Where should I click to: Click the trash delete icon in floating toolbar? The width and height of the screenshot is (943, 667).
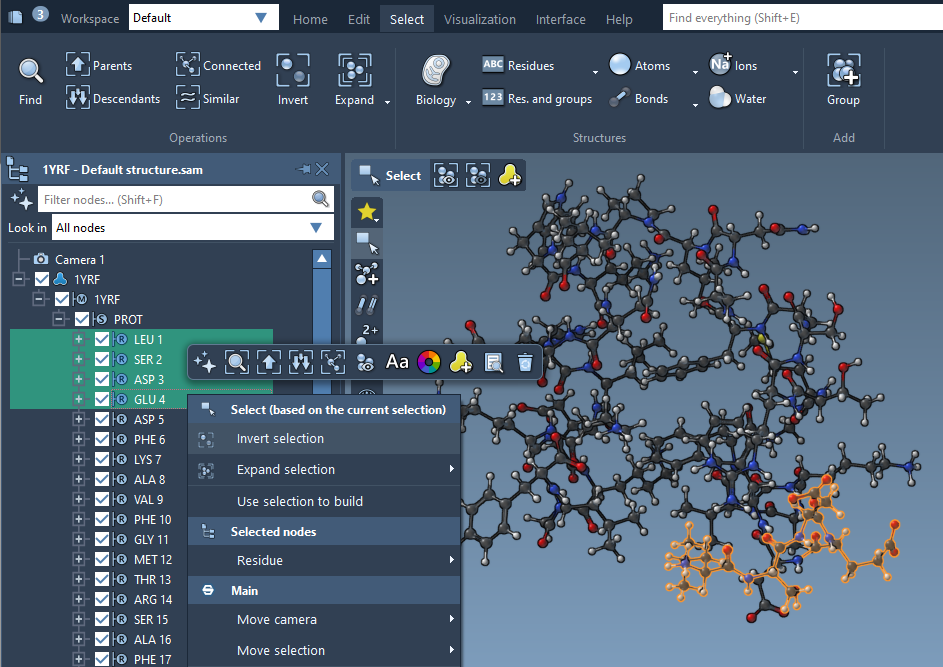525,362
